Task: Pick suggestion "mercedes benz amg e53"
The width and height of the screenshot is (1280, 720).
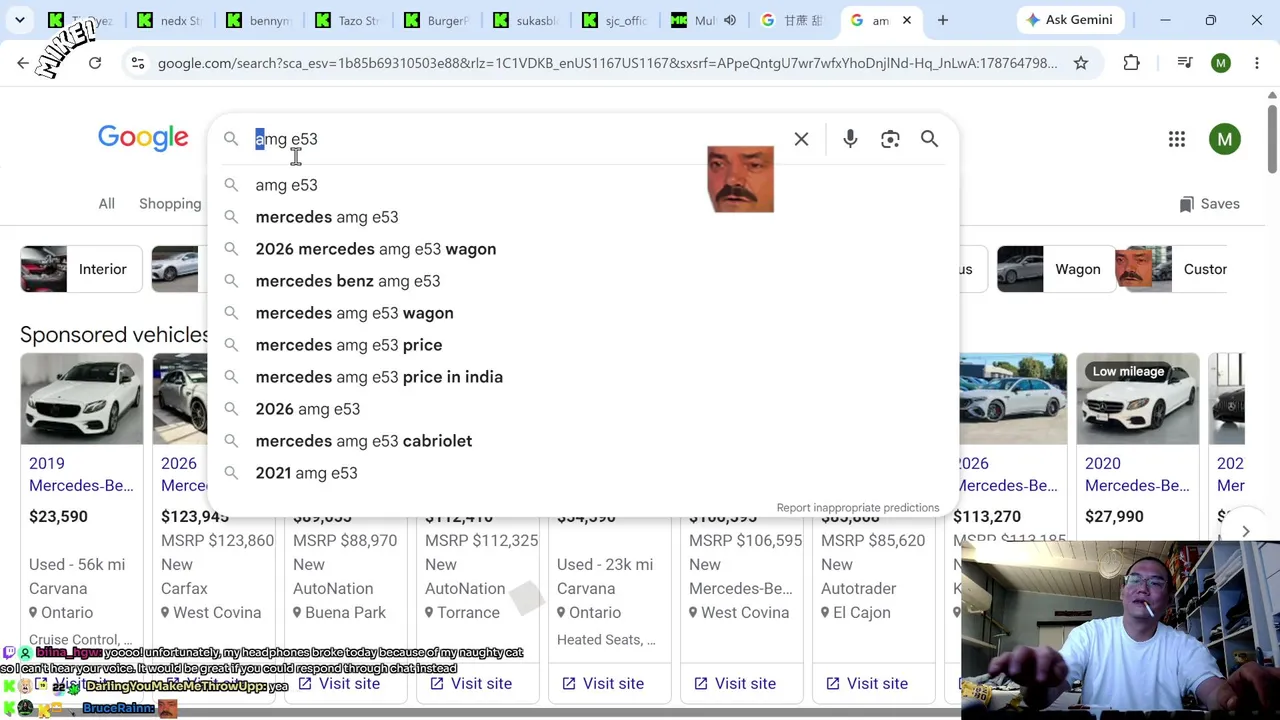Action: [583, 281]
